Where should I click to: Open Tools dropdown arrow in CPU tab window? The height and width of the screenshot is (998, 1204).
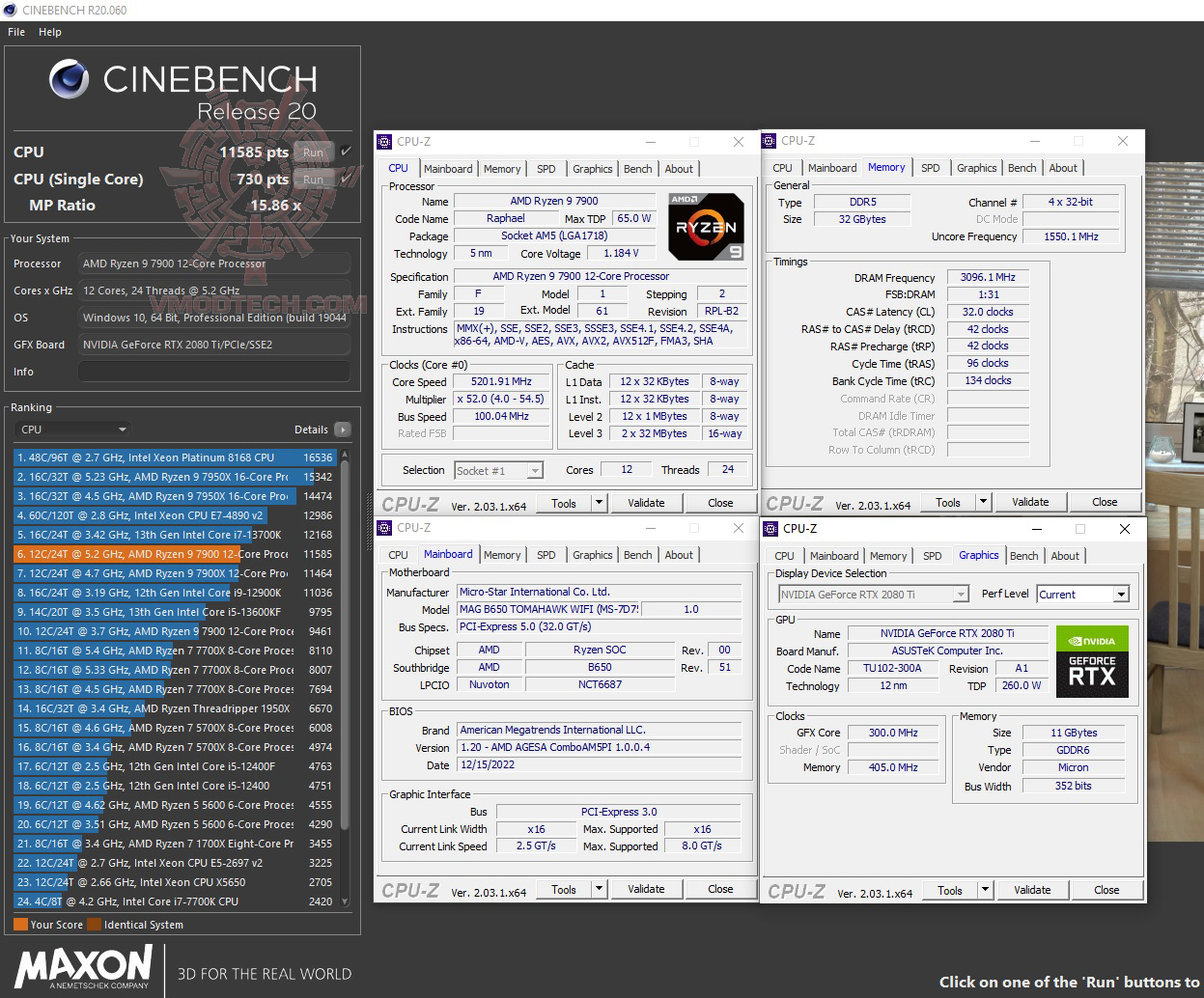pyautogui.click(x=599, y=503)
